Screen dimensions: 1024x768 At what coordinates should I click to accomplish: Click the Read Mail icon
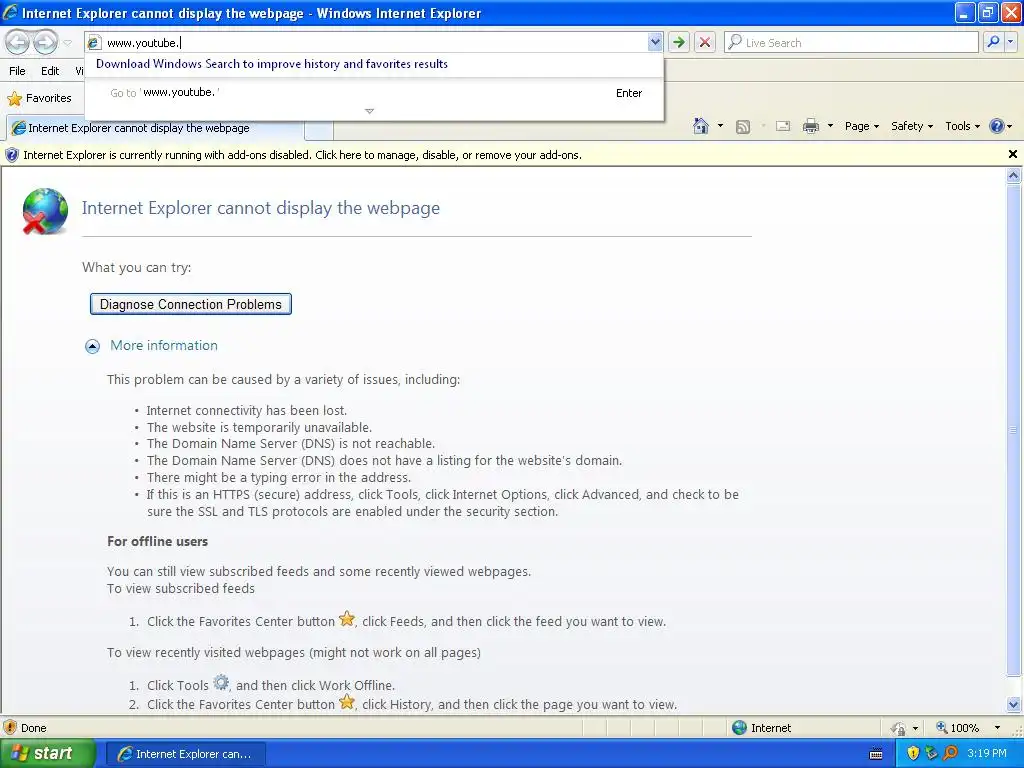(x=783, y=127)
